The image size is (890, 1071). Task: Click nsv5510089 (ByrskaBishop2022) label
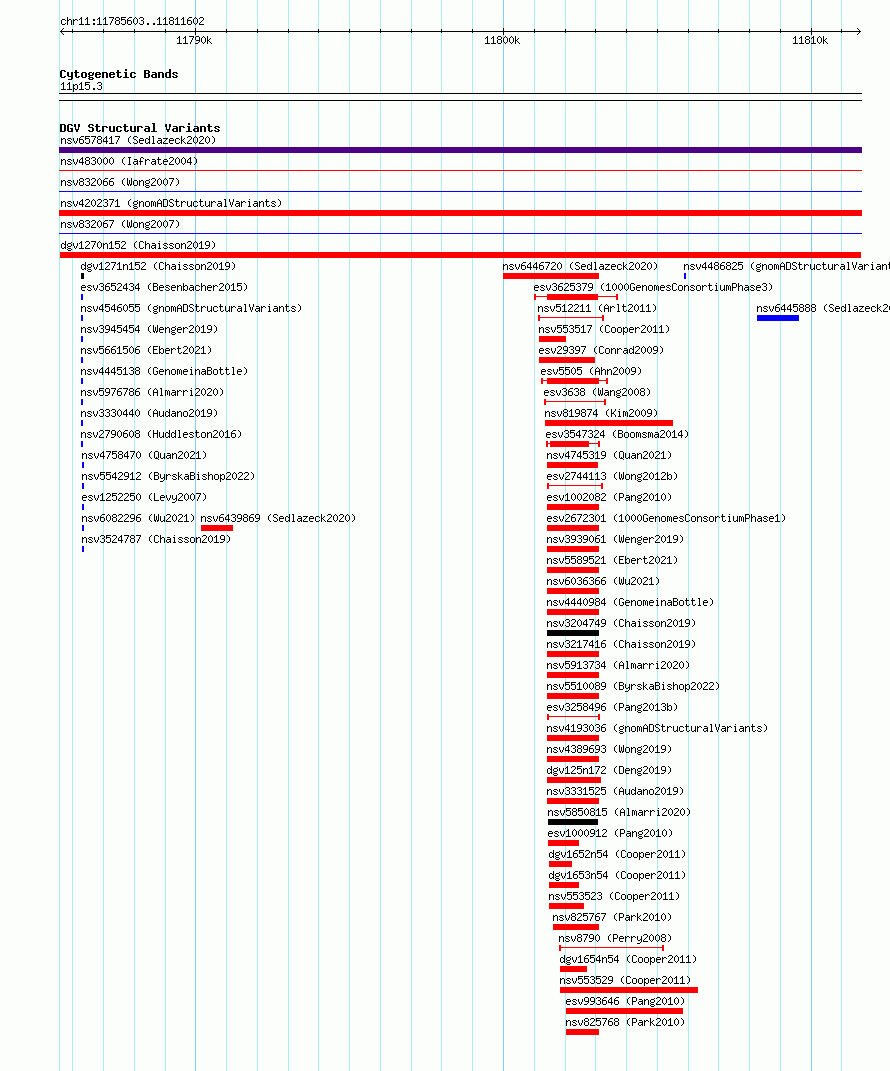click(633, 686)
